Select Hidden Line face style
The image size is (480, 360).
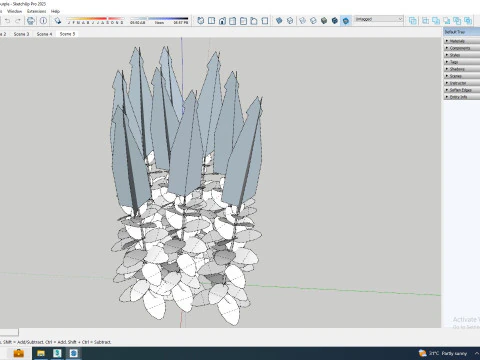313,21
